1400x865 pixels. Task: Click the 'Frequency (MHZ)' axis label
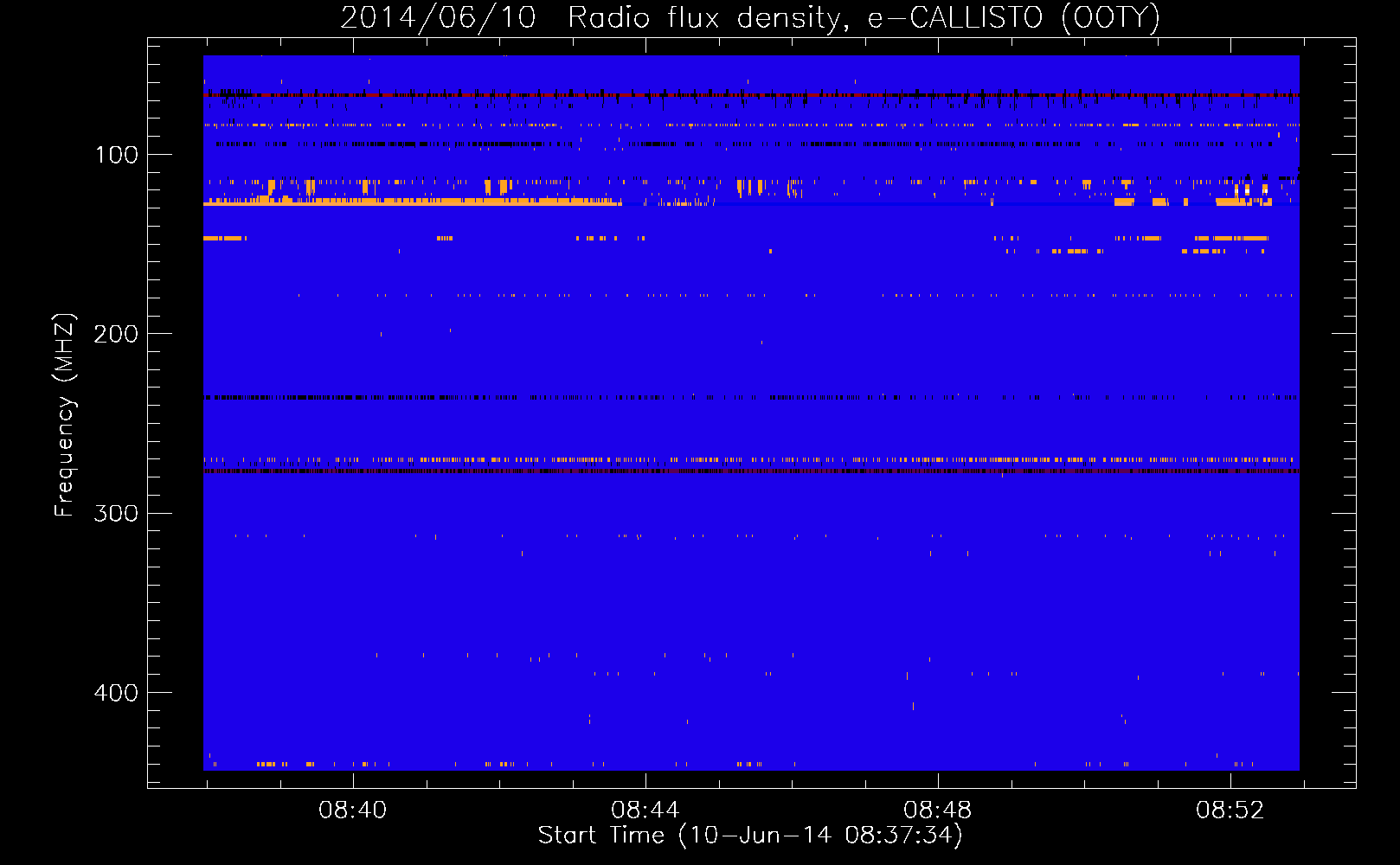[x=65, y=415]
